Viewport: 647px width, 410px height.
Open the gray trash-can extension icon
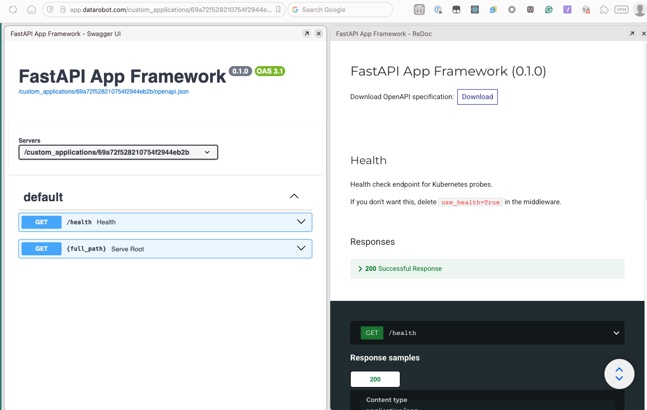419,9
